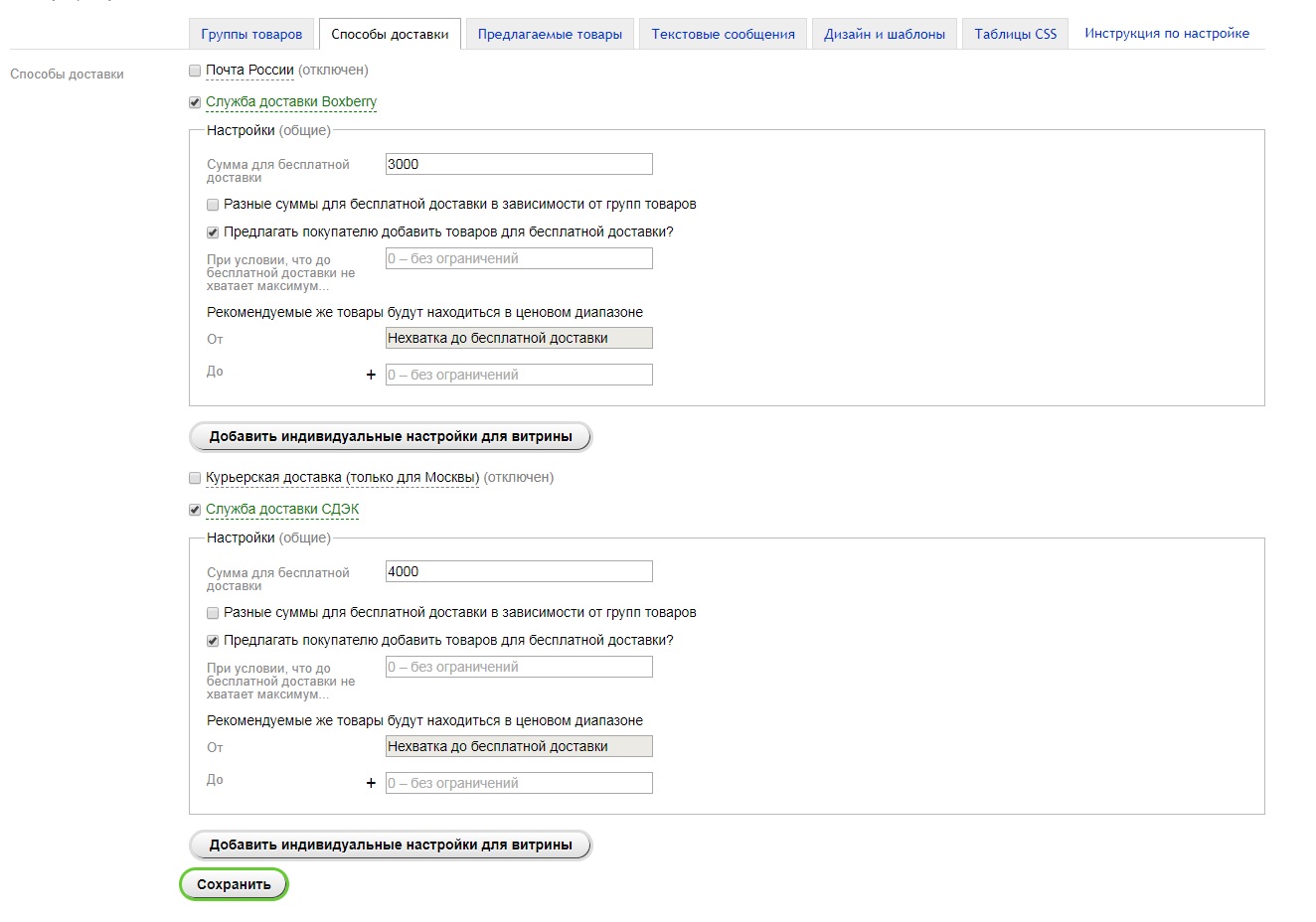This screenshot has width=1316, height=922.
Task: Open the Таблицы CSS tab
Action: coord(1015,34)
